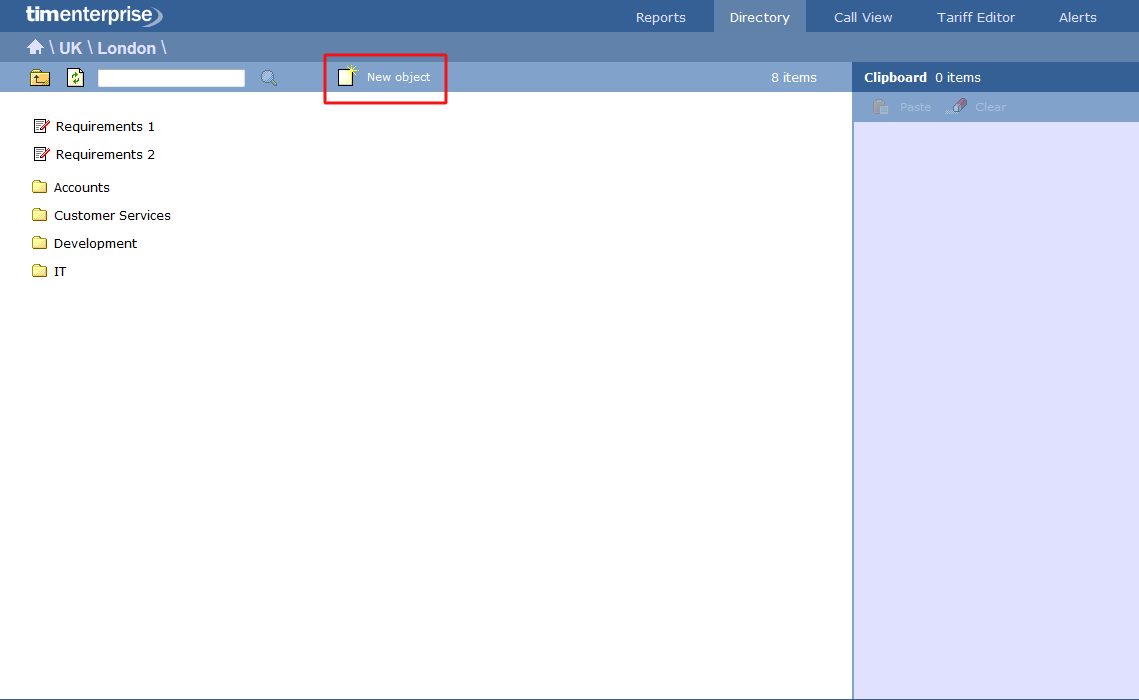This screenshot has width=1139, height=700.
Task: Click the Development folder icon
Action: point(40,243)
